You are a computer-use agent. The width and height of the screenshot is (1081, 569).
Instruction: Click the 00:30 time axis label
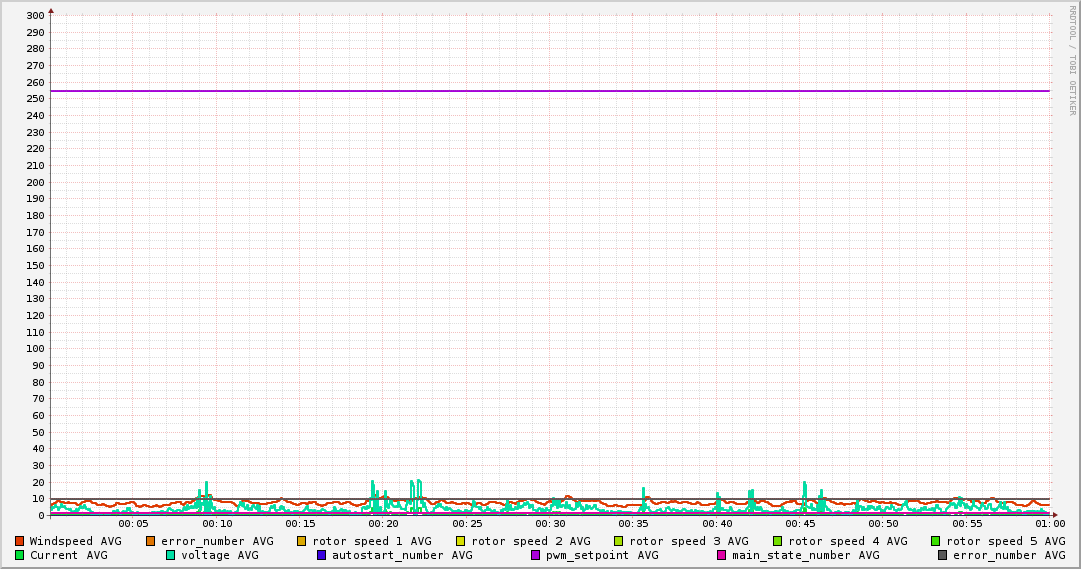pyautogui.click(x=550, y=524)
